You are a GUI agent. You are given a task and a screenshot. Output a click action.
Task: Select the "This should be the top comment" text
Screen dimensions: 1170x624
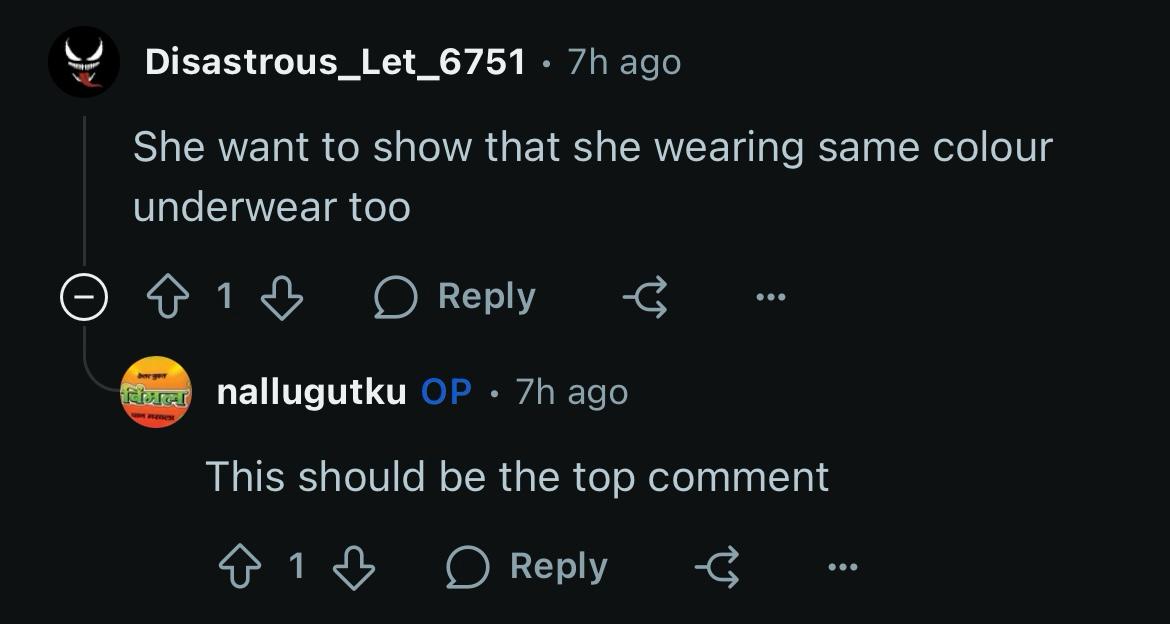517,477
